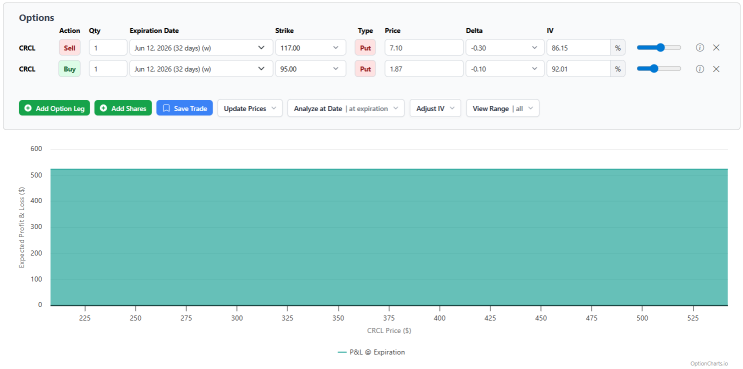Open the Update Prices menu
Viewport: 743px width, 369px height.
click(x=250, y=108)
